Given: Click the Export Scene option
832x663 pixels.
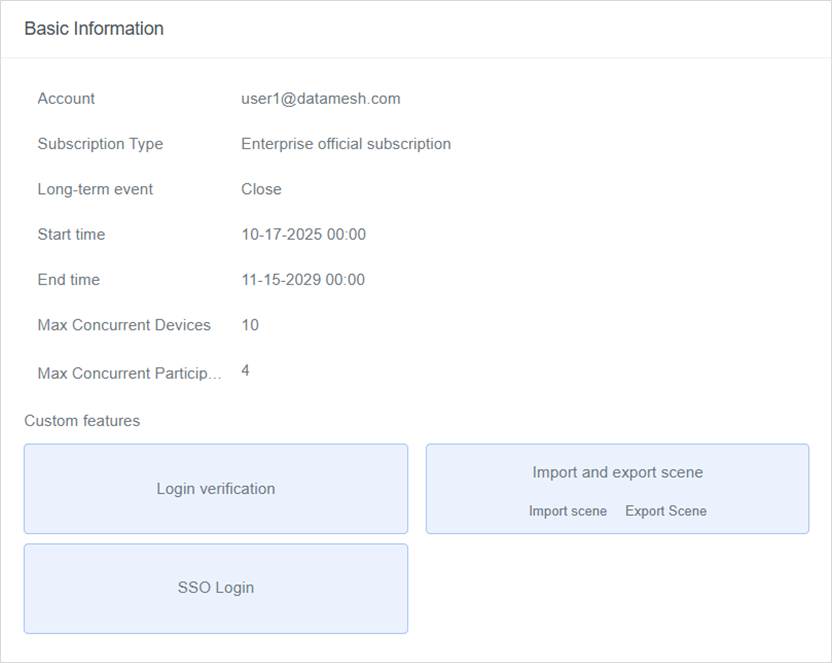Looking at the screenshot, I should click(665, 511).
